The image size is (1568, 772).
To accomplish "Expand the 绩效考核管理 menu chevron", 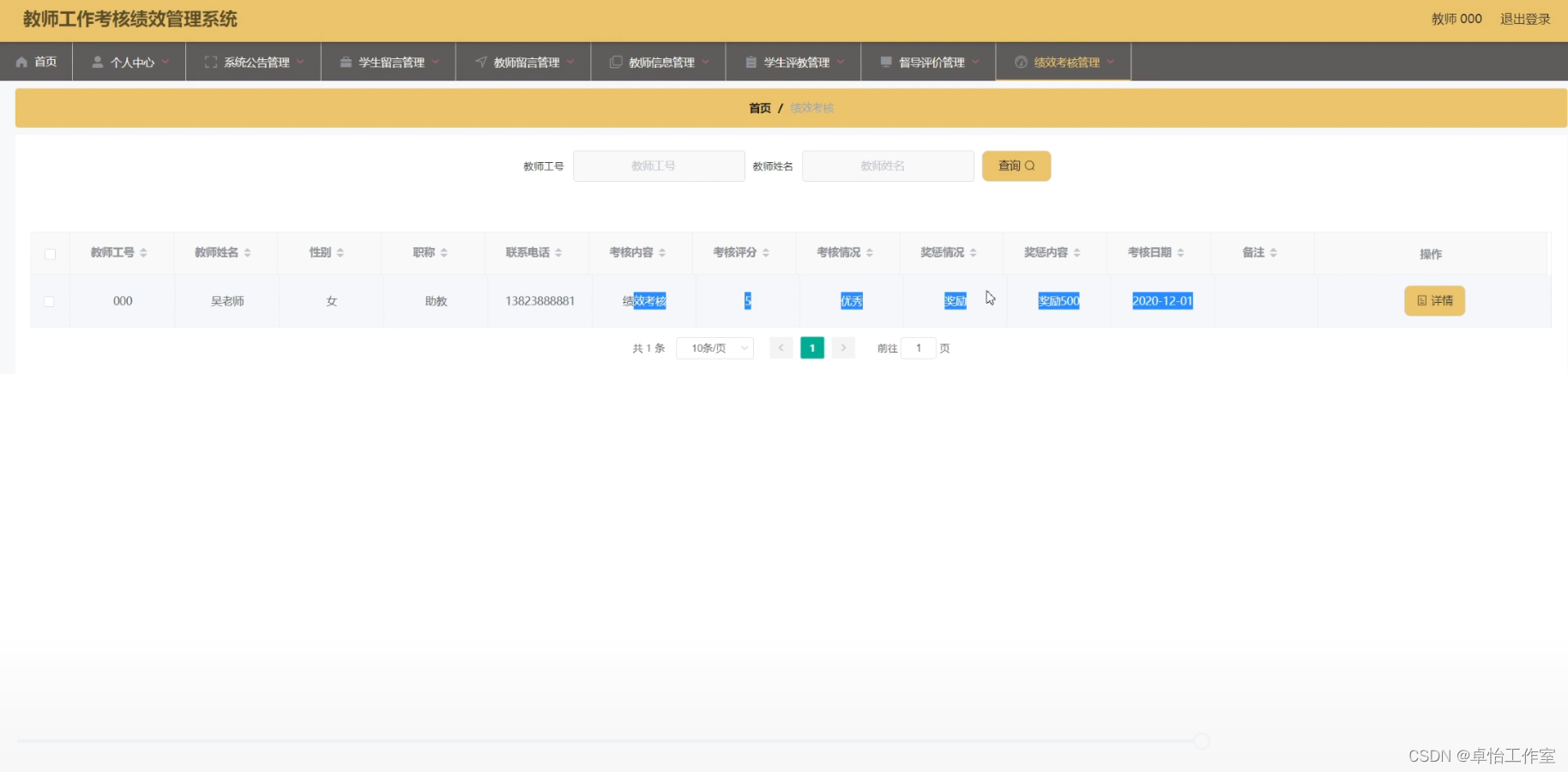I will (1111, 62).
